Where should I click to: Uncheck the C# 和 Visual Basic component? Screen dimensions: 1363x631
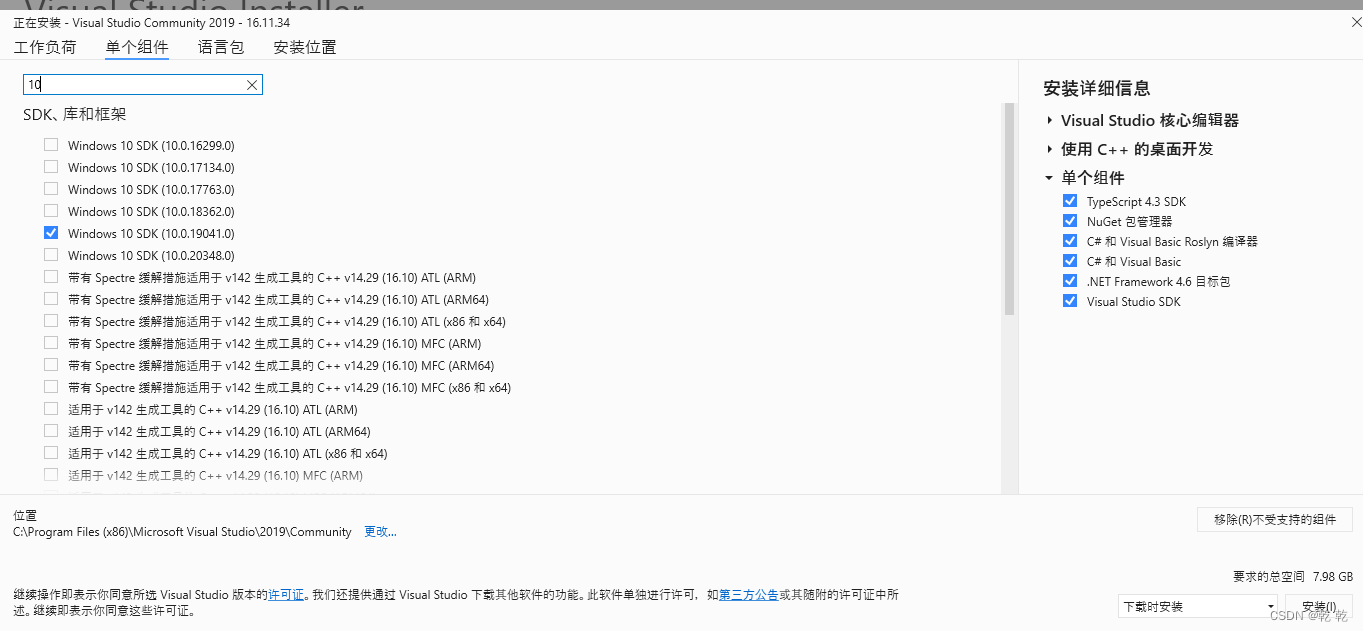(1070, 261)
